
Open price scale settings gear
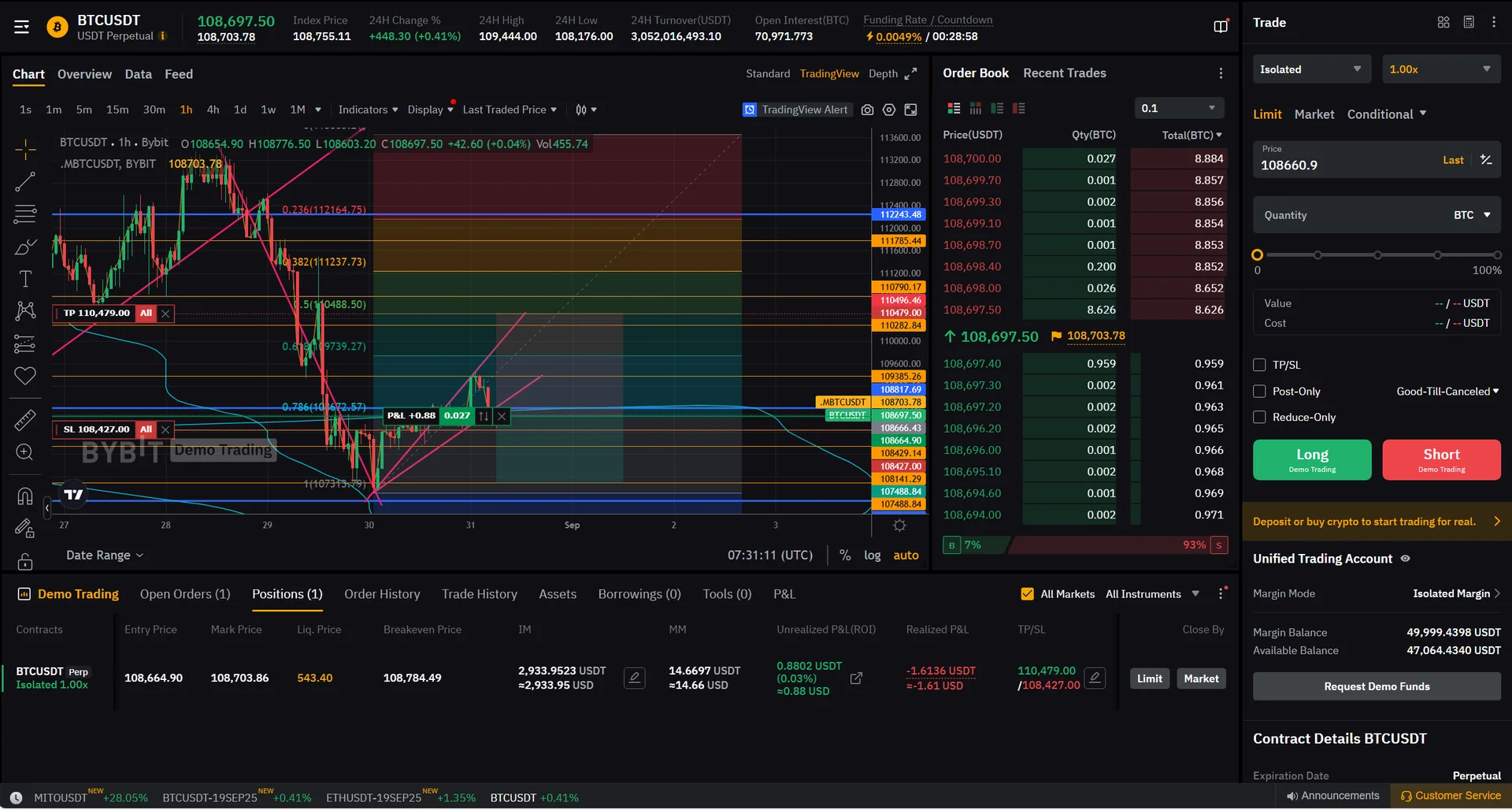pos(899,526)
